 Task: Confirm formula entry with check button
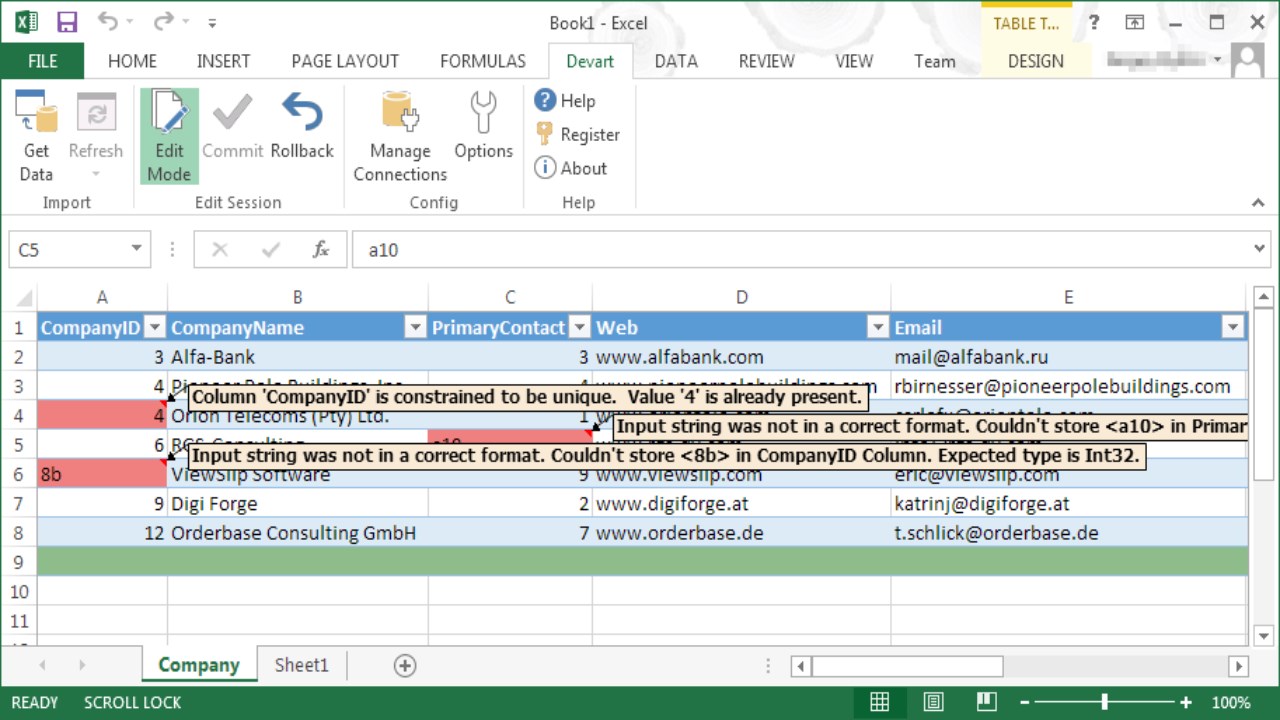(x=270, y=250)
